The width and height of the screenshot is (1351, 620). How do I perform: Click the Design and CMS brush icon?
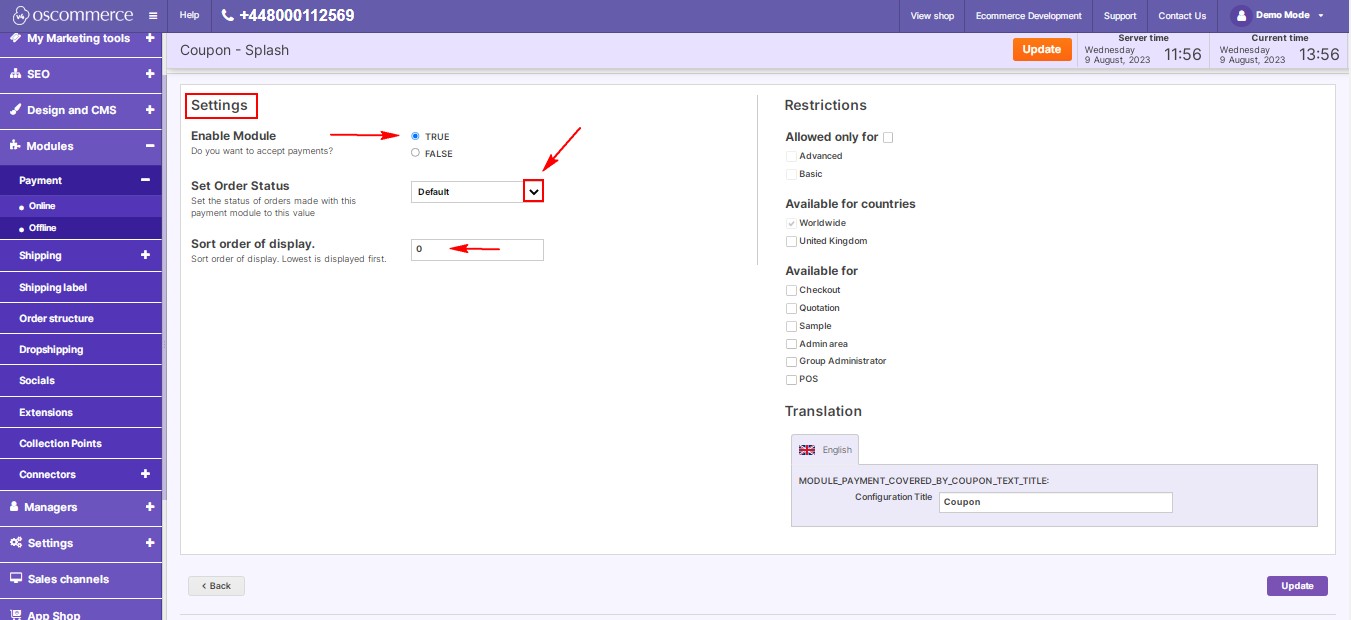(15, 110)
